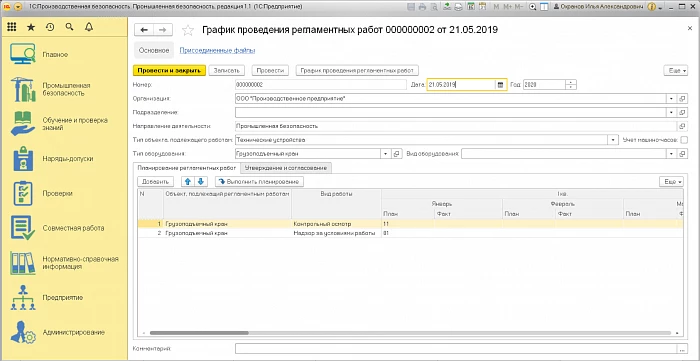Click the 1C main menu dropdown icon

point(17,7)
